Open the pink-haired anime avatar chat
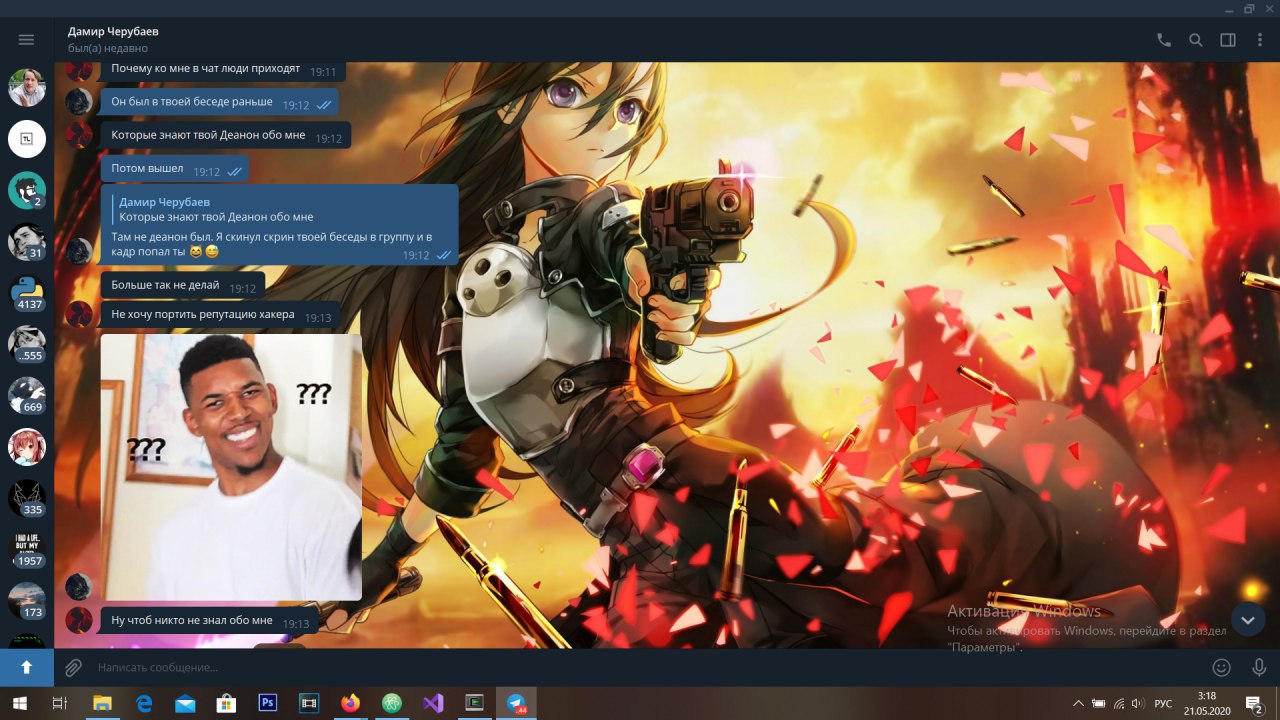This screenshot has height=720, width=1280. (x=27, y=446)
